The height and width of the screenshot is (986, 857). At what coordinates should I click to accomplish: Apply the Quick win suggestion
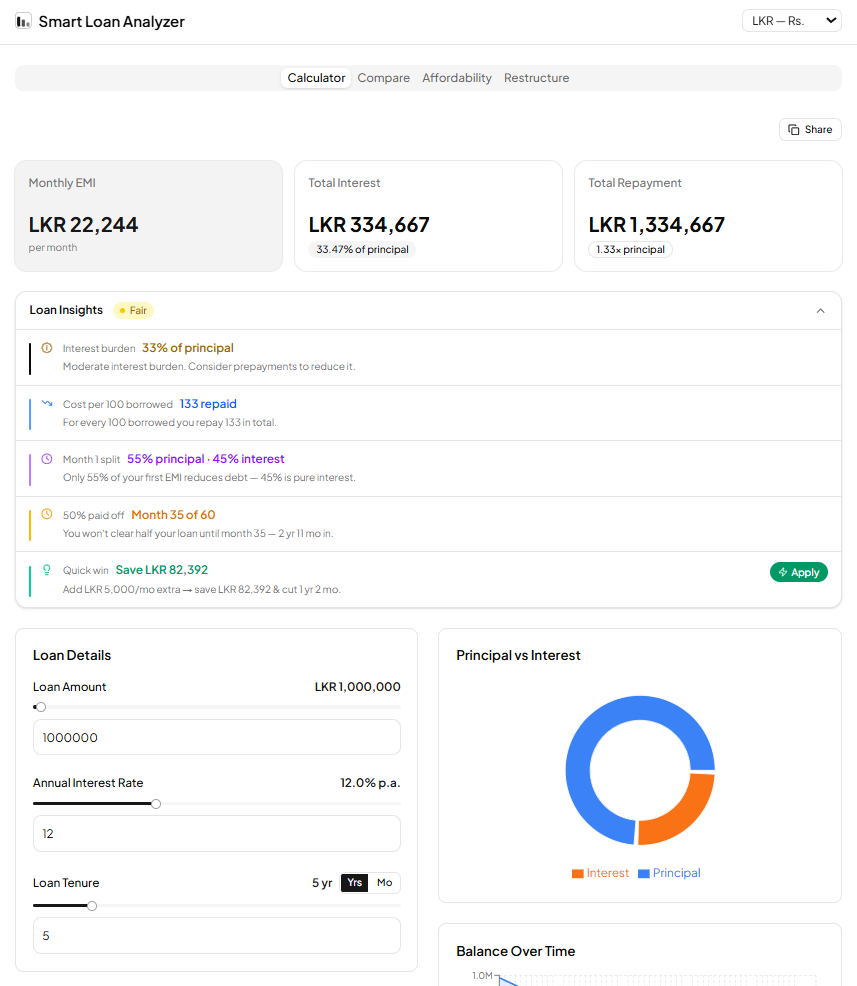(x=799, y=572)
